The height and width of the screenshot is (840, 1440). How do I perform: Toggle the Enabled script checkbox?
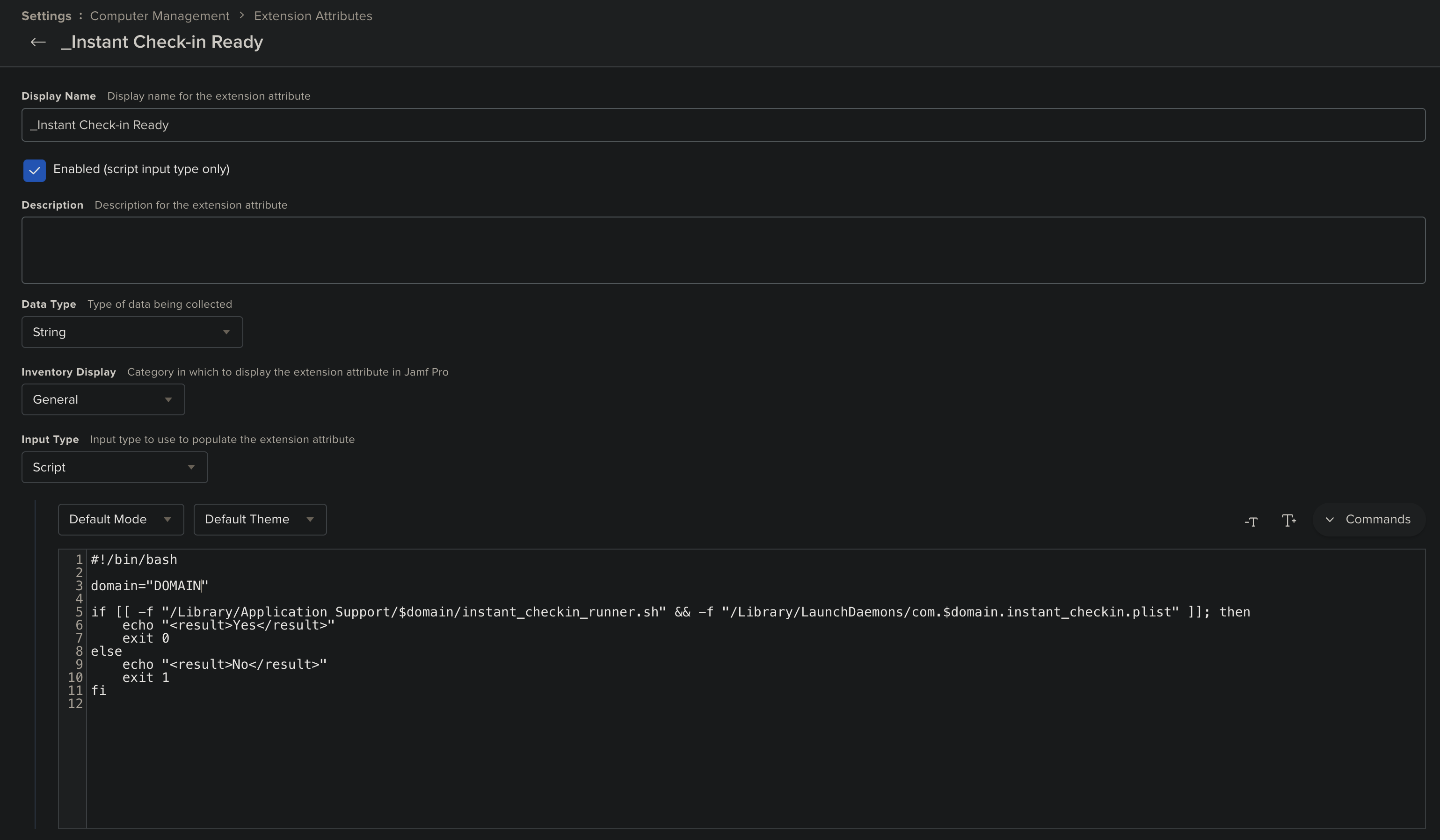pyautogui.click(x=34, y=170)
